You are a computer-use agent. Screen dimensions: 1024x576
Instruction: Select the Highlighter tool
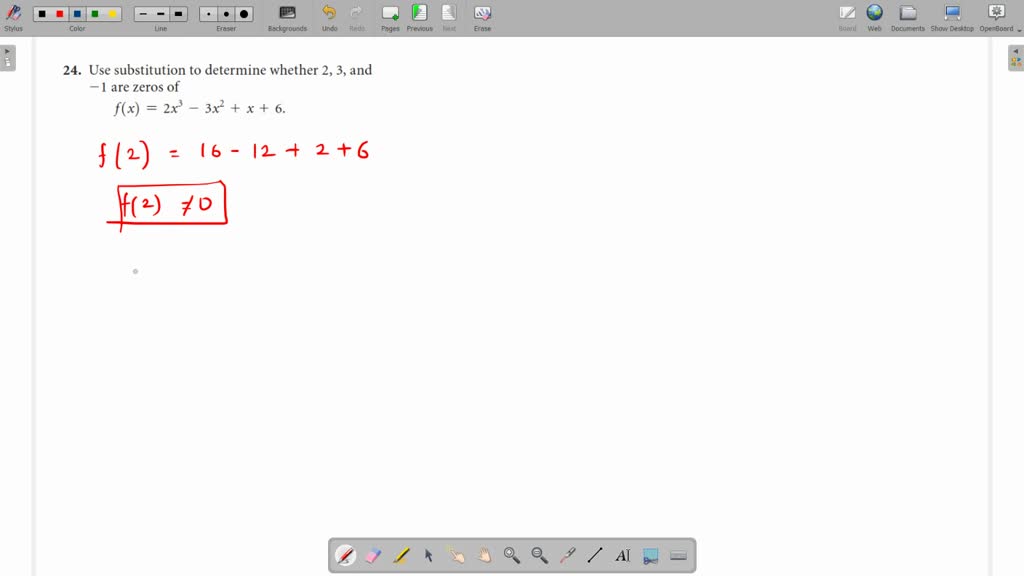point(400,555)
